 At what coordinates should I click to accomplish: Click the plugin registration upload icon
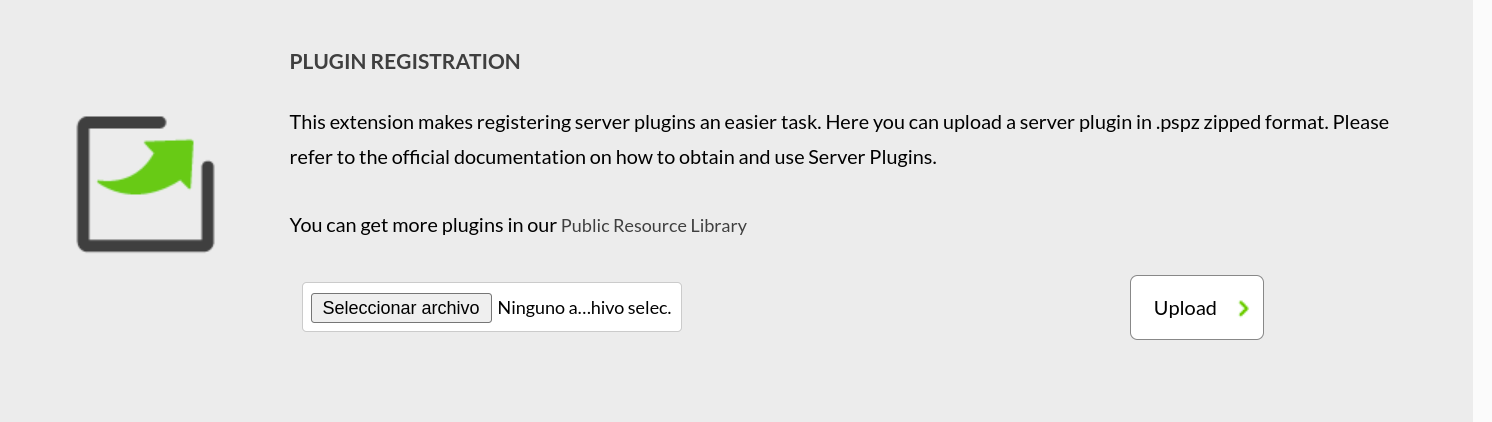[146, 184]
